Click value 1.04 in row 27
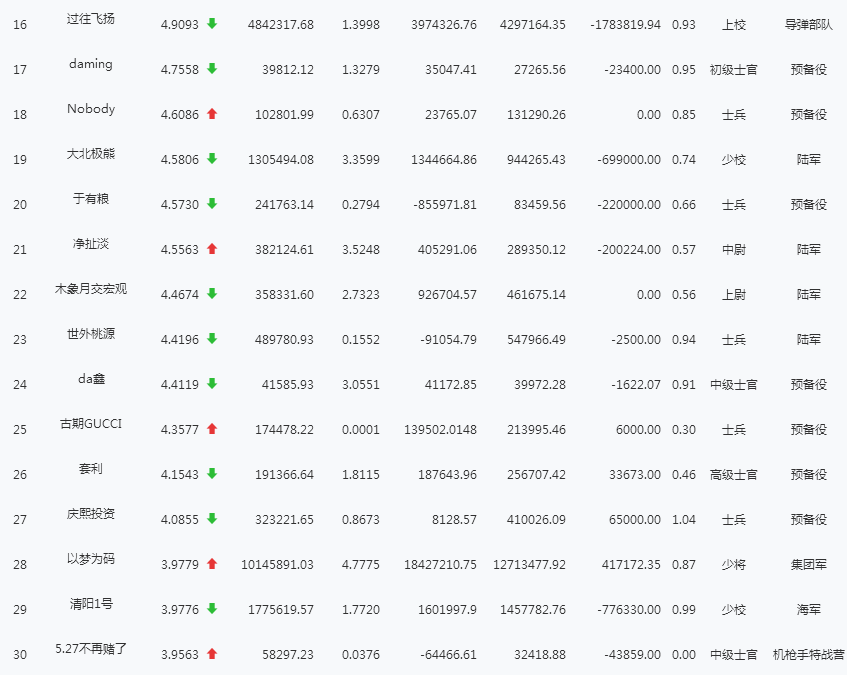 (x=684, y=519)
